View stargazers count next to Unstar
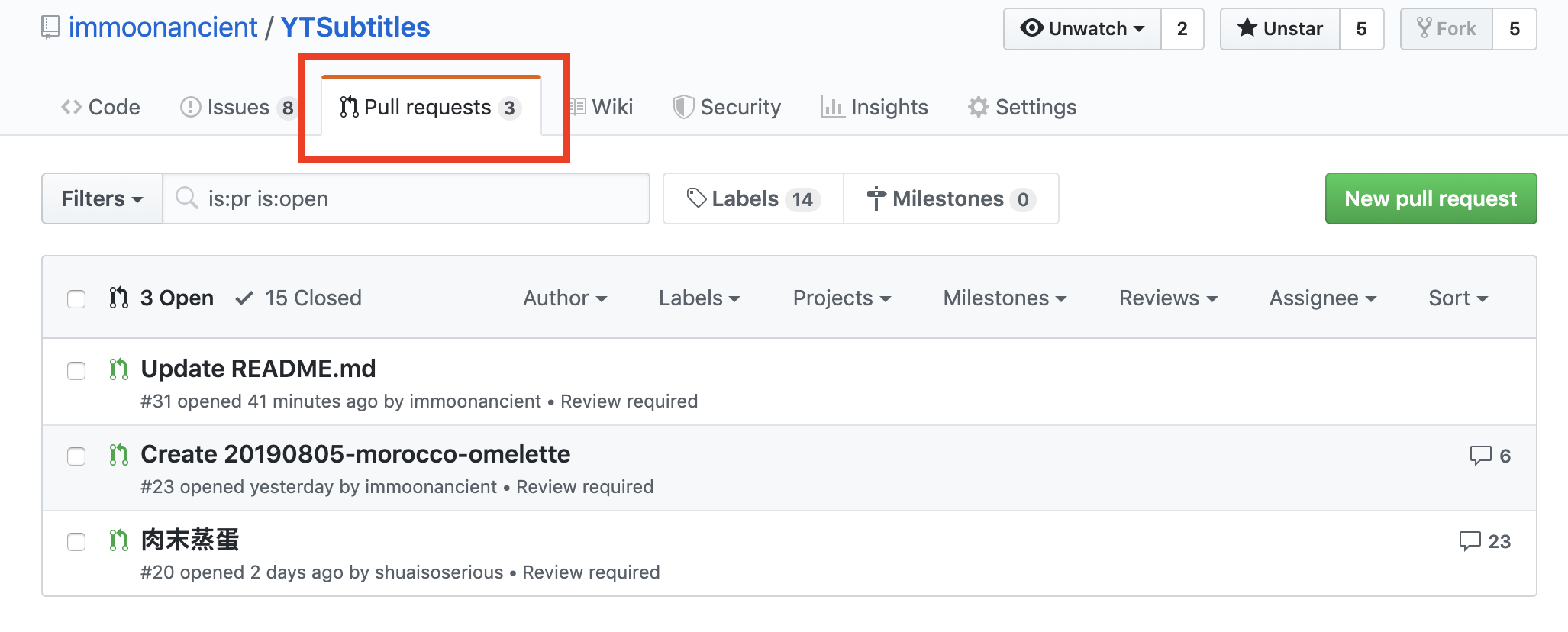The height and width of the screenshot is (632, 1568). point(1361,29)
